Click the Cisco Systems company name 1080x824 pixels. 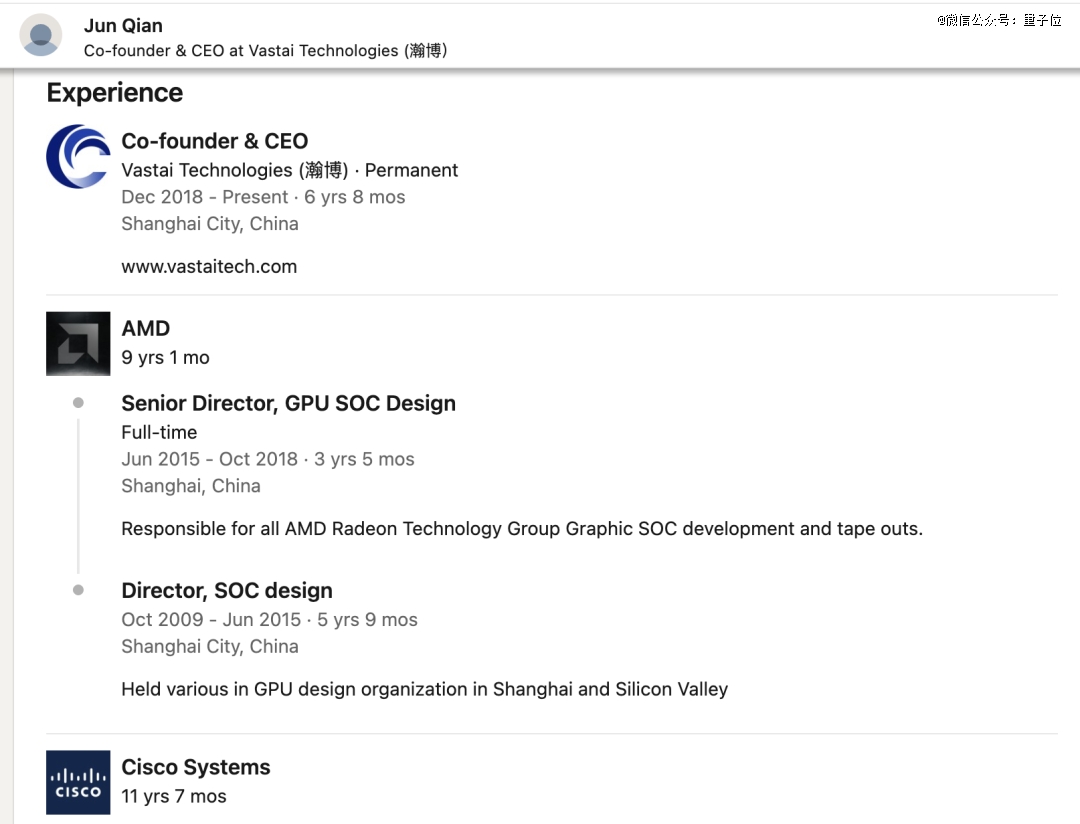(x=196, y=767)
